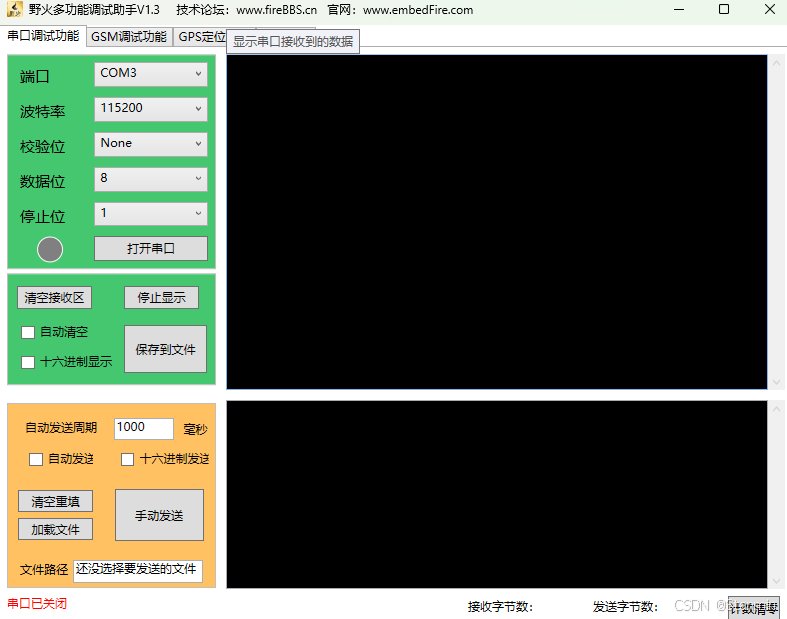This screenshot has width=787, height=619.
Task: Click the send area scrollbar up arrow
Action: [x=776, y=409]
